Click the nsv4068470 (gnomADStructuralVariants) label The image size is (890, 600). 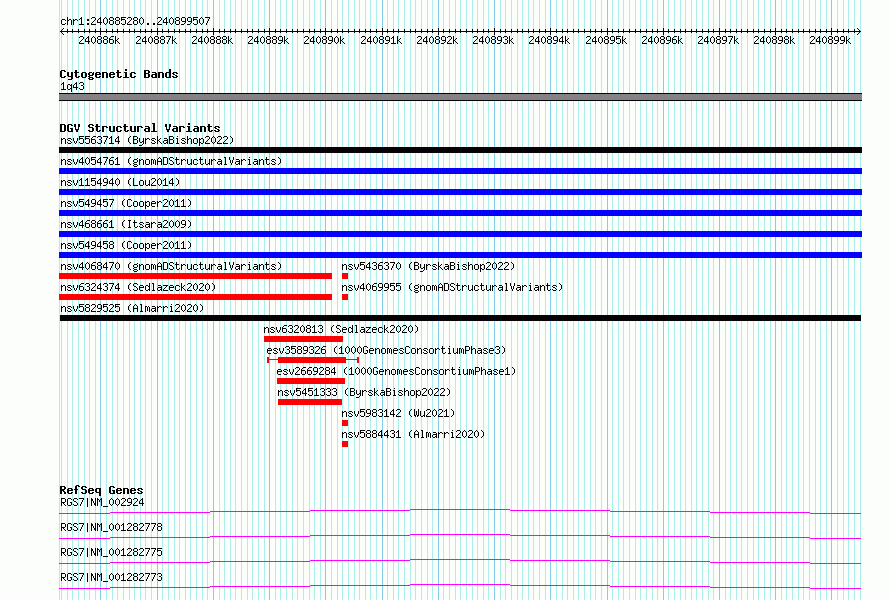171,266
